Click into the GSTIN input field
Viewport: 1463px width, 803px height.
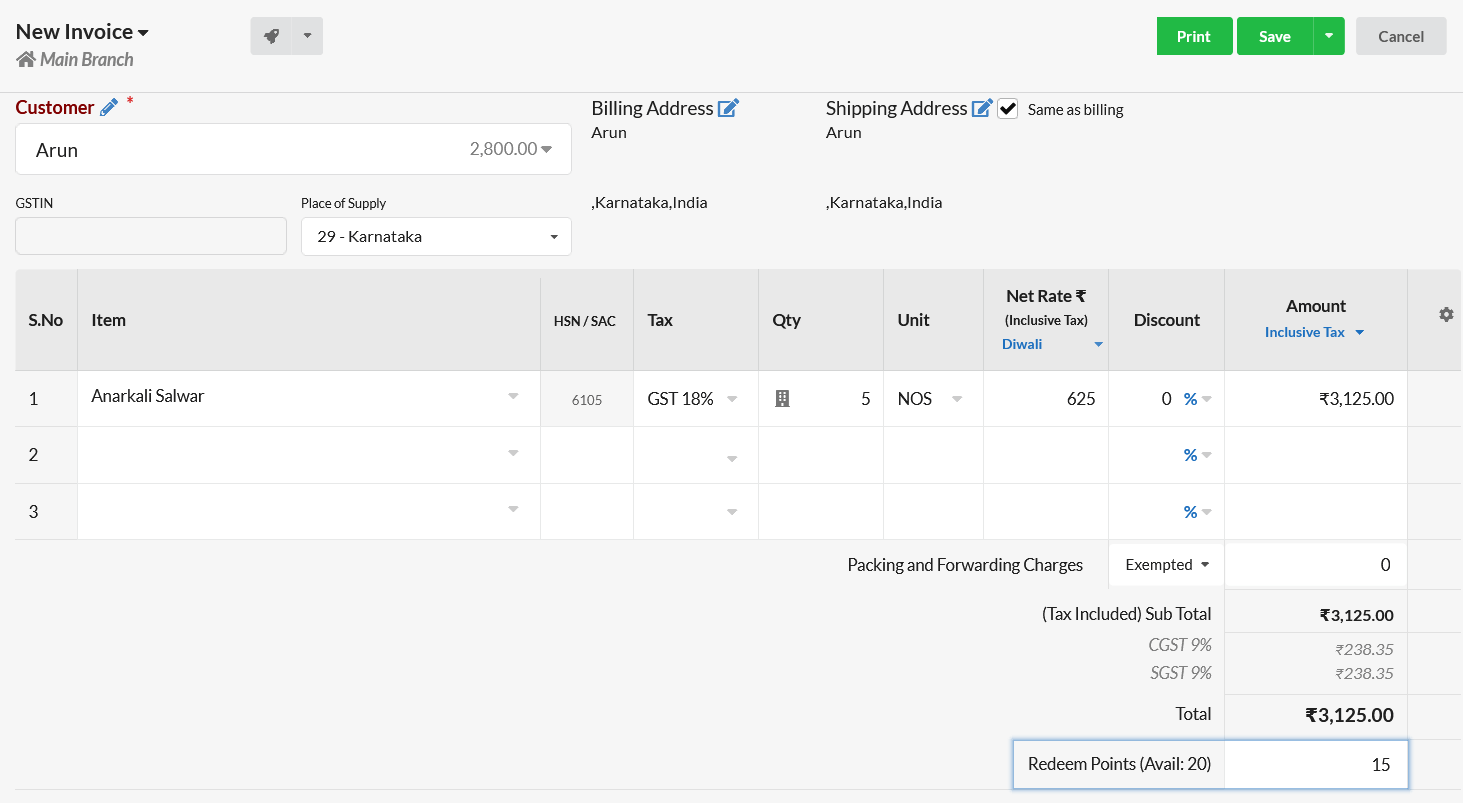(151, 236)
